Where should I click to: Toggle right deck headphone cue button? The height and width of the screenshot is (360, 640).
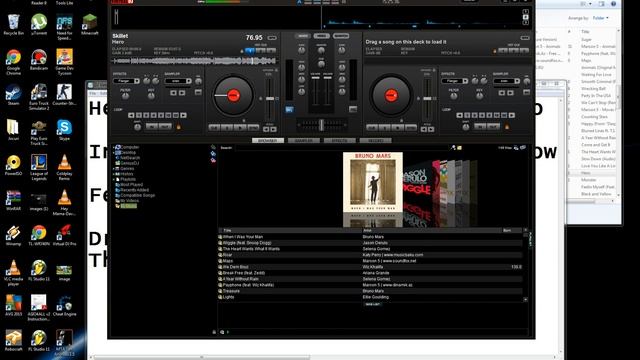[x=353, y=109]
